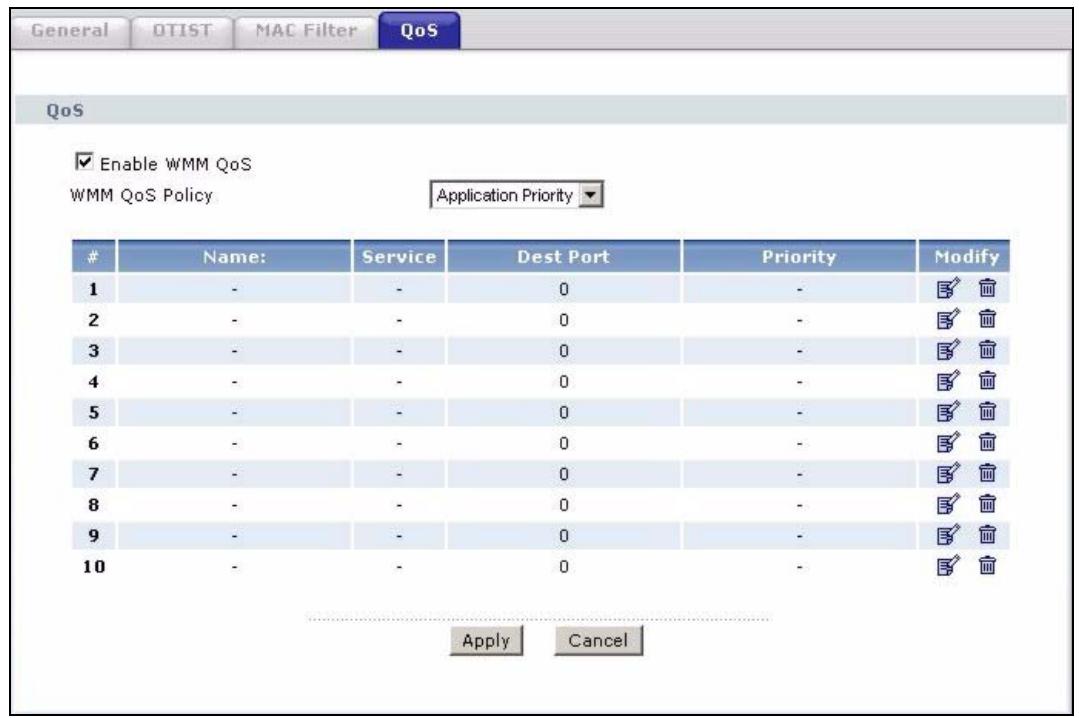Screen dimensions: 1079x718
Task: Remove rule 4 with its trash icon
Action: [987, 381]
